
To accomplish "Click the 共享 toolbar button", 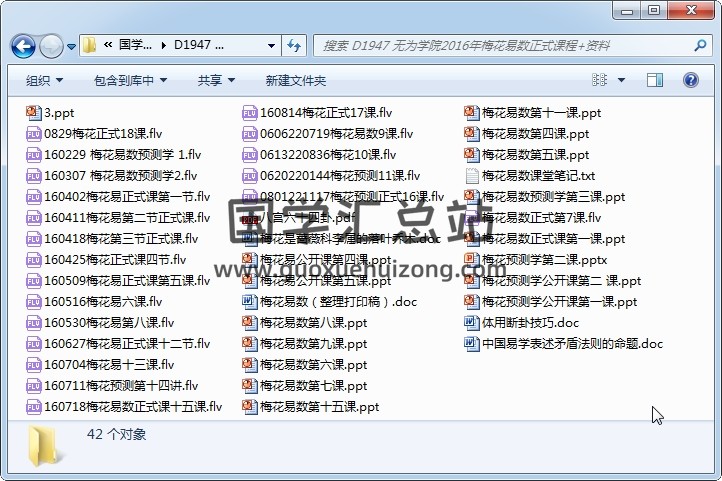I will click(x=215, y=80).
